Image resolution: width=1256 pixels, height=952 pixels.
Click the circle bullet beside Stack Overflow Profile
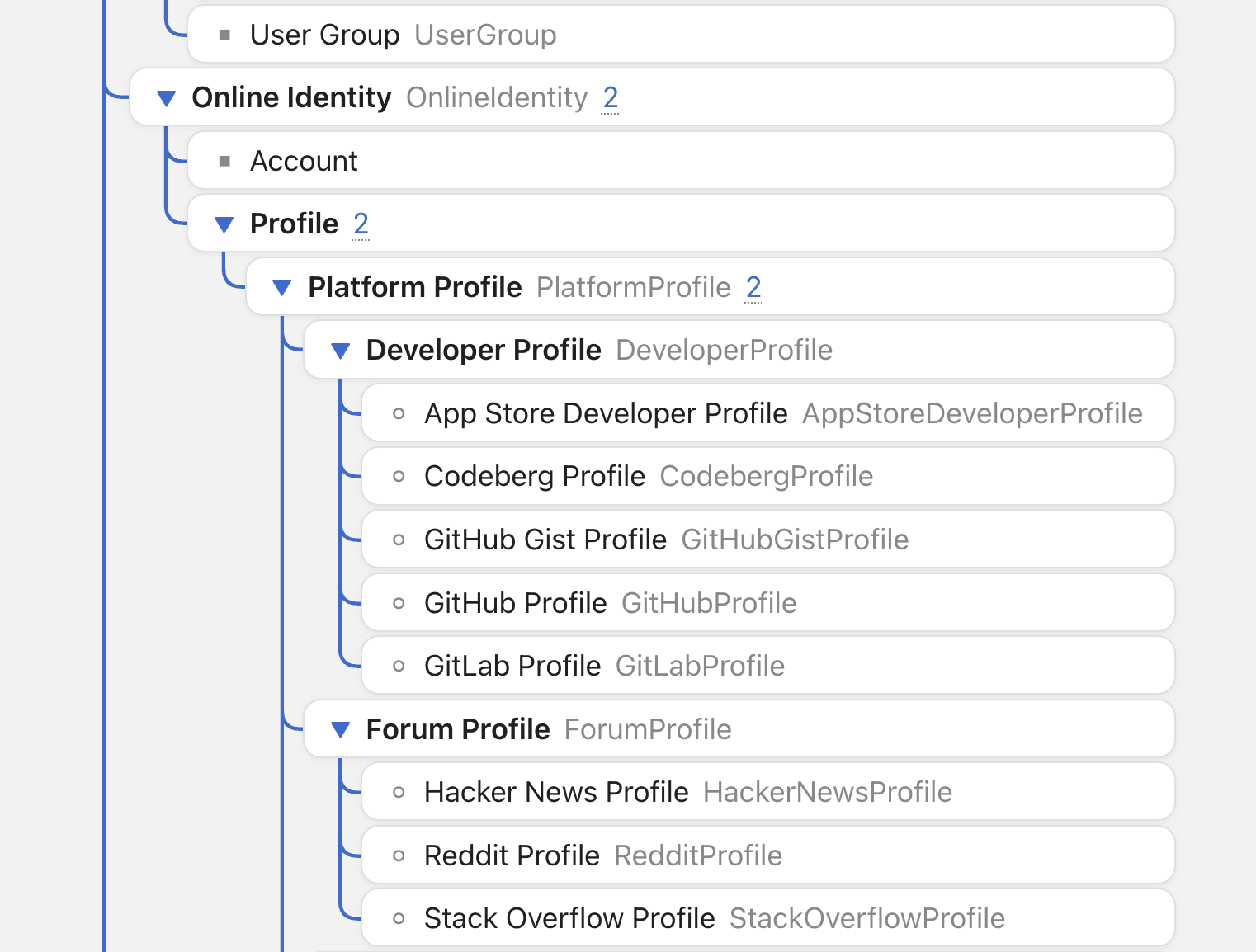pyautogui.click(x=399, y=918)
